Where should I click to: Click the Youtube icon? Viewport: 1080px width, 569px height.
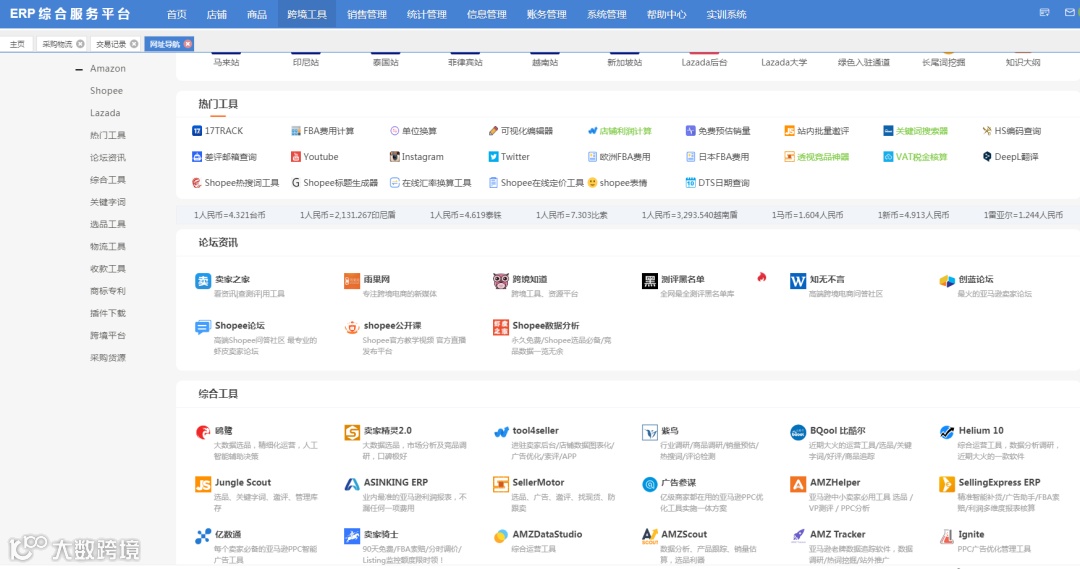pyautogui.click(x=295, y=157)
